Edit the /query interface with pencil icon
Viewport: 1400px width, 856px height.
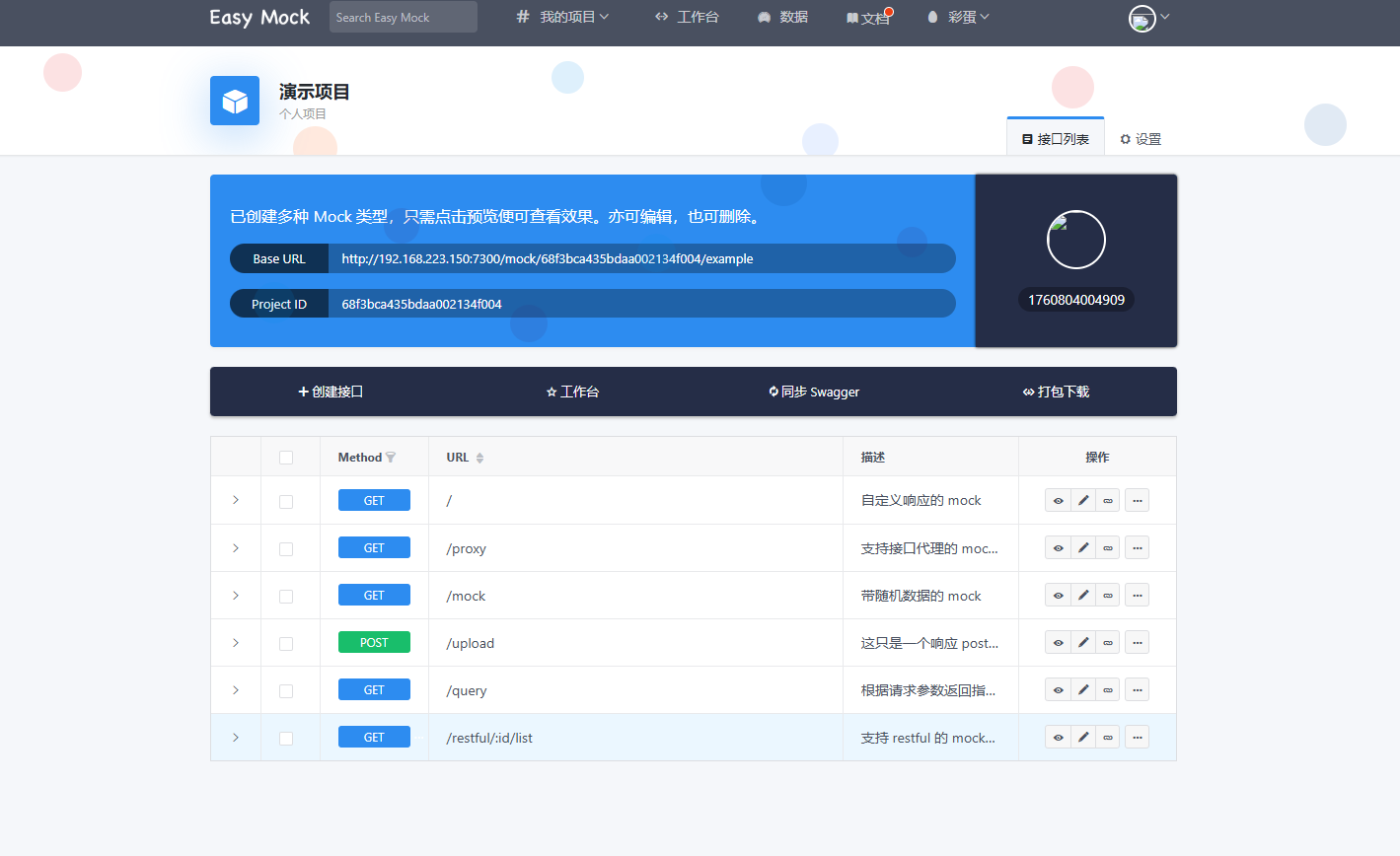point(1083,690)
